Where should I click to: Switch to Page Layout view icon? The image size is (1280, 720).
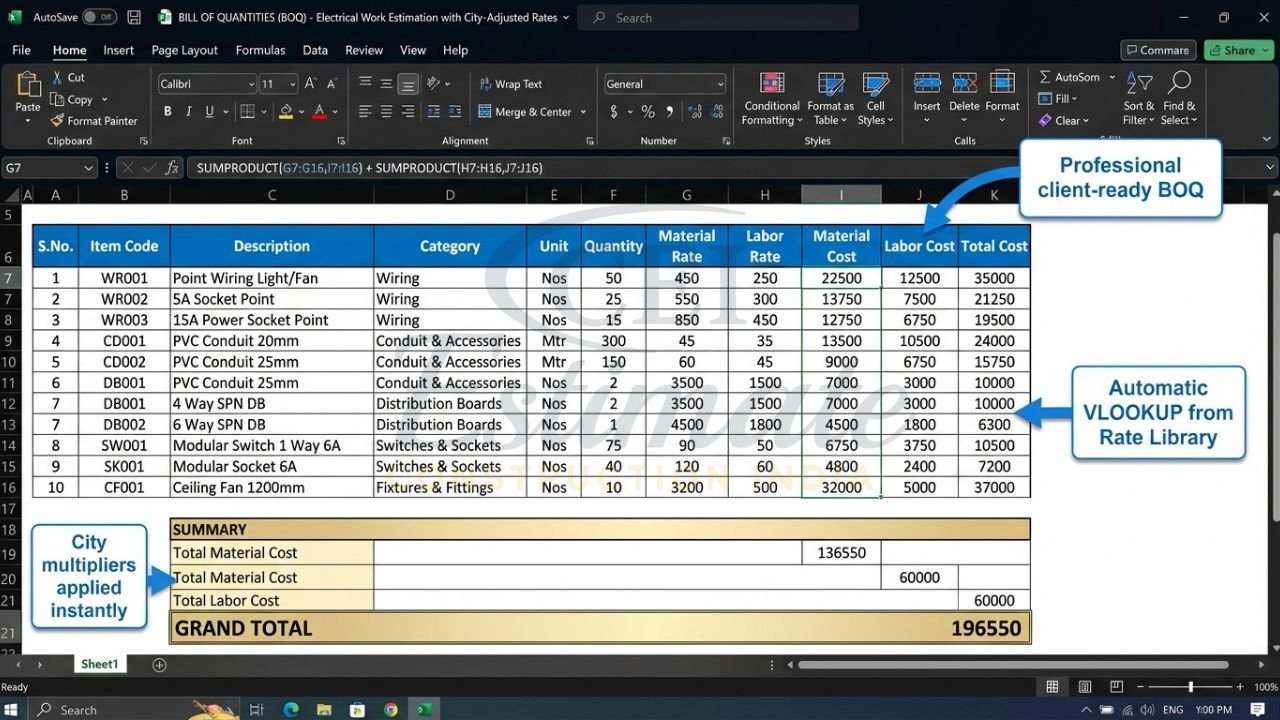tap(1085, 687)
